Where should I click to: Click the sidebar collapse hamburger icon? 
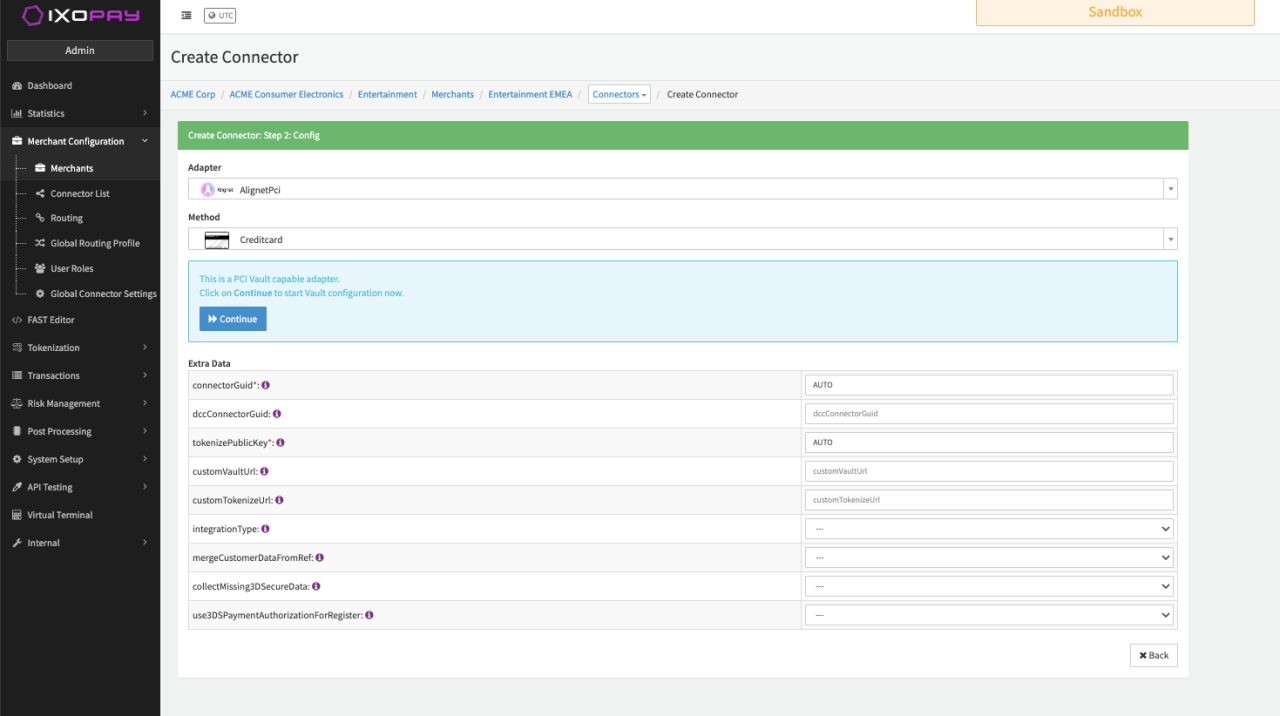[186, 15]
